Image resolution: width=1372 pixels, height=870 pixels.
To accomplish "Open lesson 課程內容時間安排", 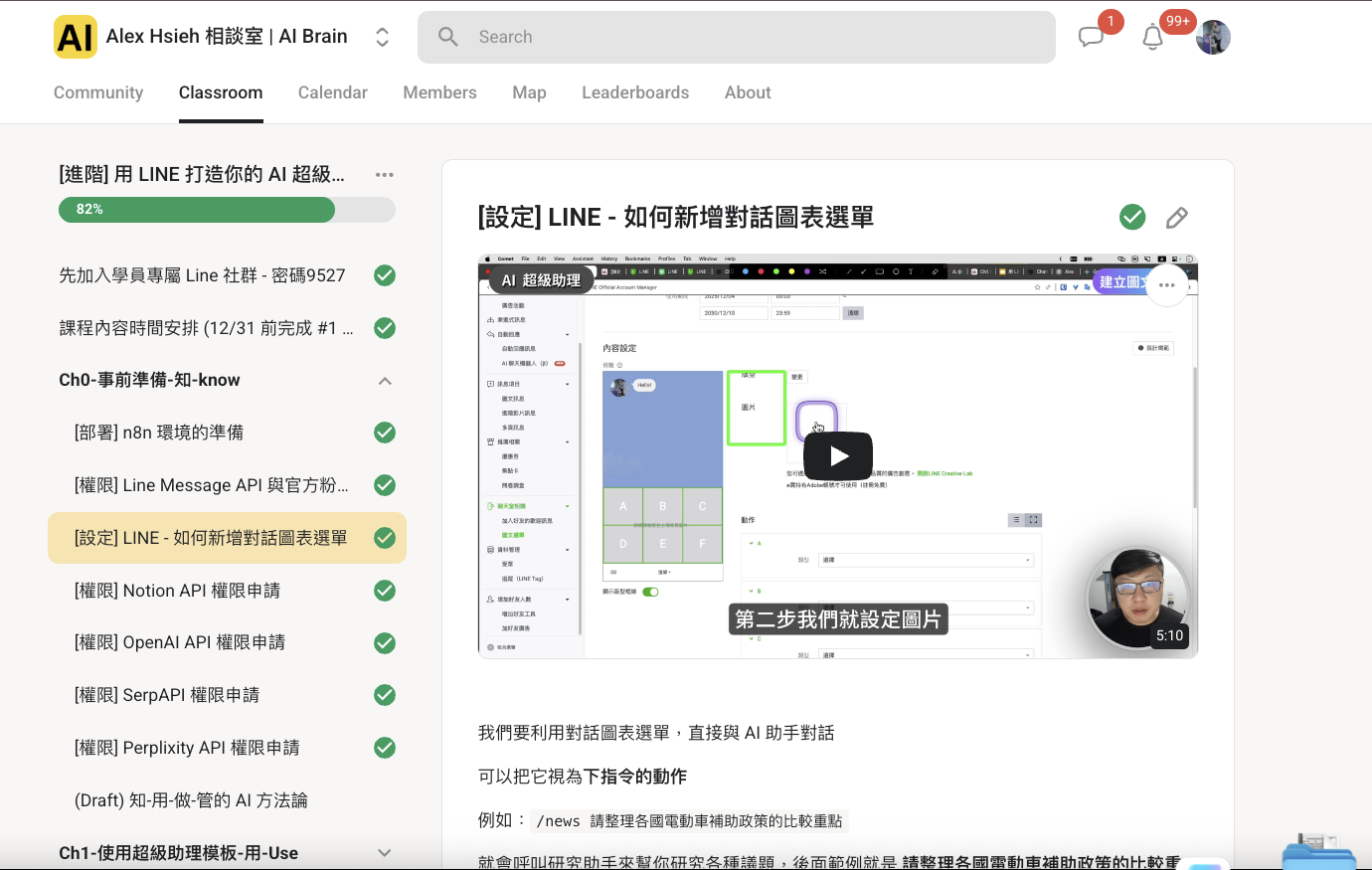I will coord(206,328).
